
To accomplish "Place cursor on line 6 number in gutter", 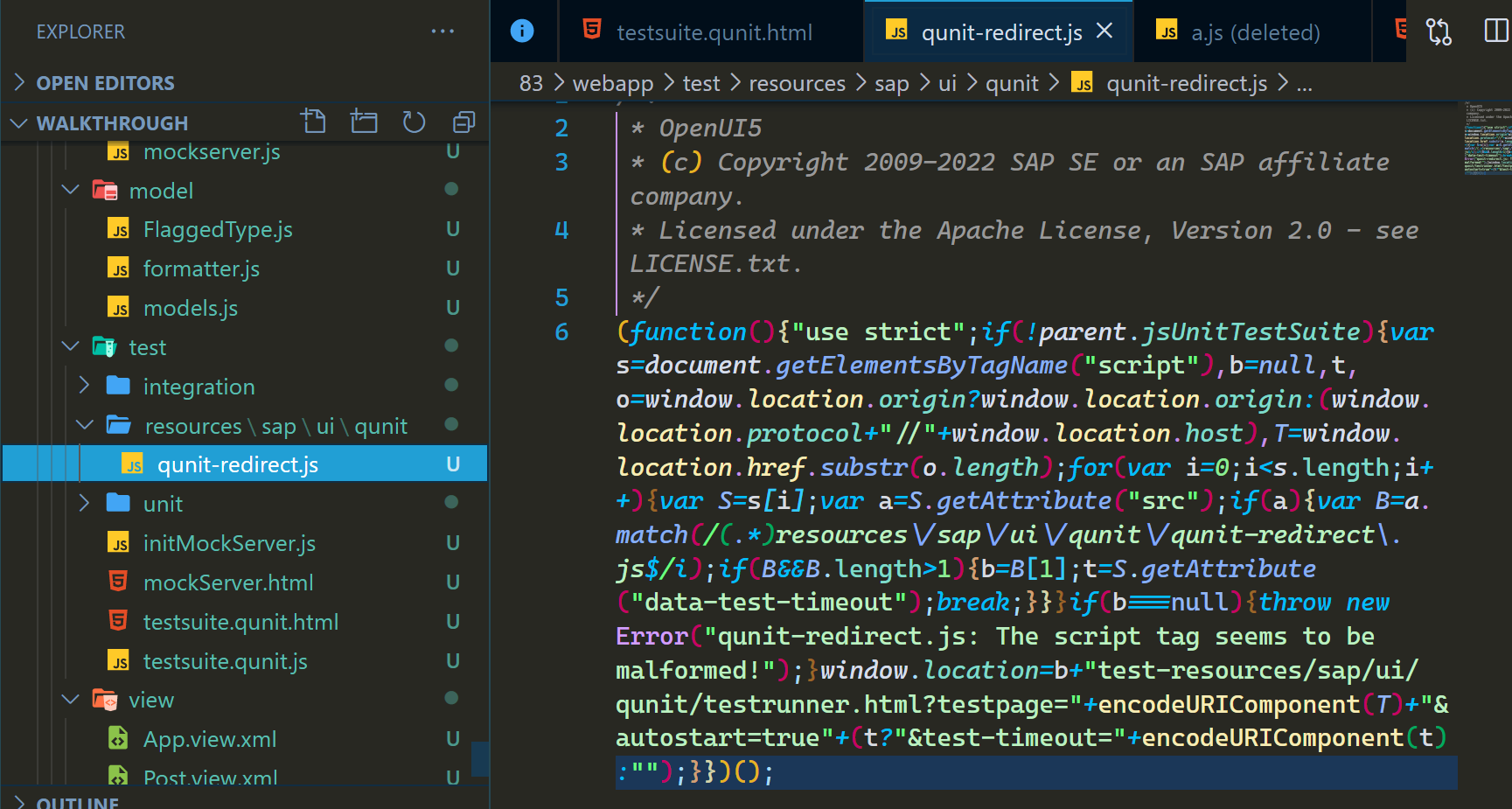I will coord(561,332).
